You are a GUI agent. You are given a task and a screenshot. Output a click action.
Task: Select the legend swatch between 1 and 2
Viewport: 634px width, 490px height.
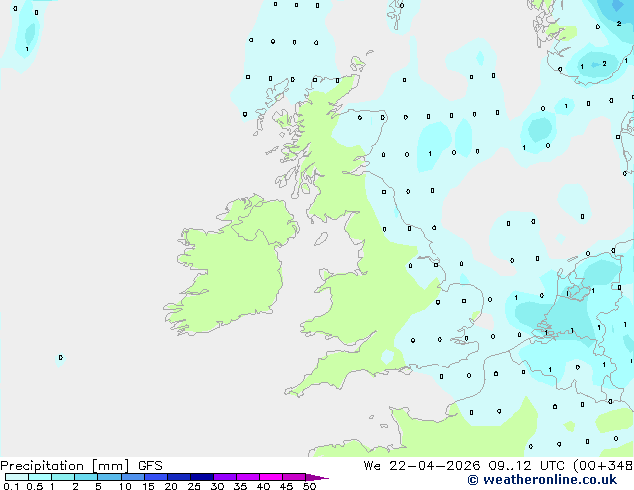coord(63,477)
